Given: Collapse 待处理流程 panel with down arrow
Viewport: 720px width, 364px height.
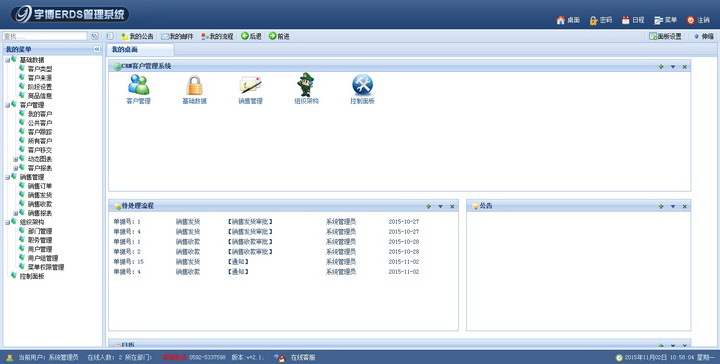Looking at the screenshot, I should 440,207.
